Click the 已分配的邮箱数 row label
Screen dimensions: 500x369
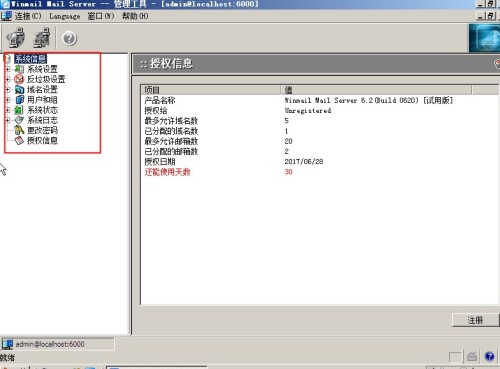click(x=171, y=151)
